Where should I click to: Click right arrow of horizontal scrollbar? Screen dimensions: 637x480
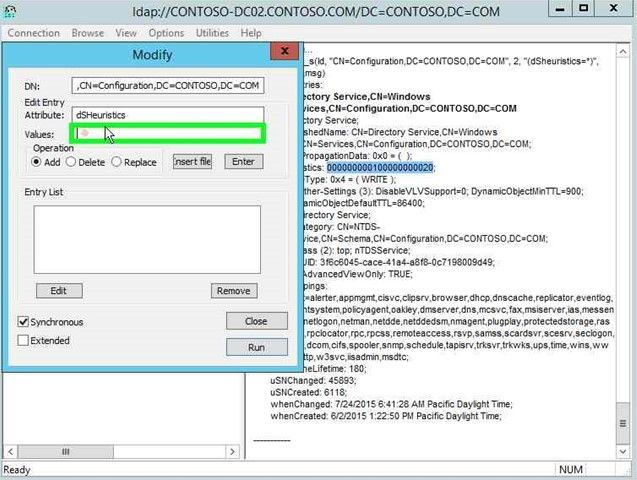(232, 452)
